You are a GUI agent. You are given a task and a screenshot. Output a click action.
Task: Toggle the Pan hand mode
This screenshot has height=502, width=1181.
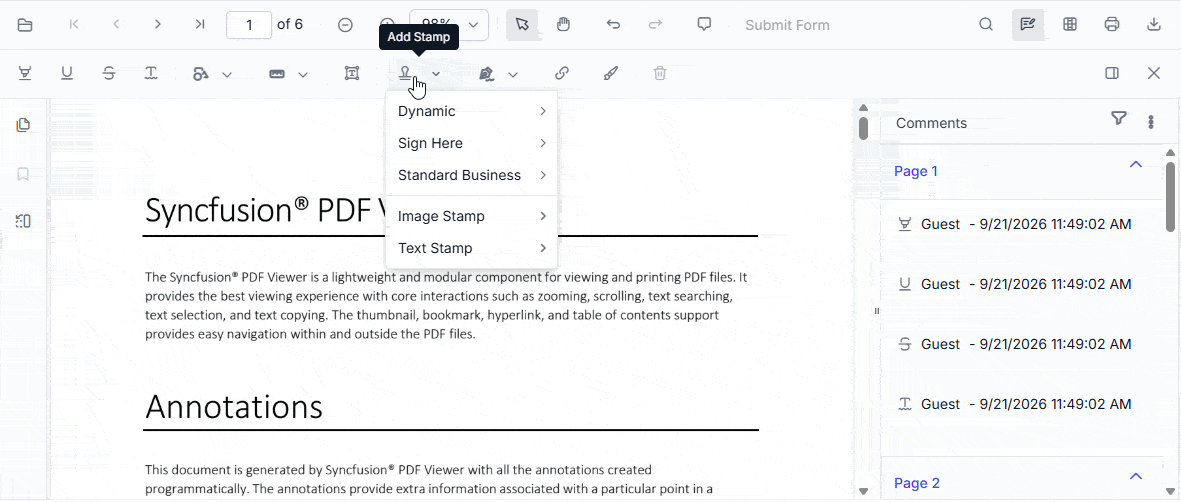tap(563, 24)
